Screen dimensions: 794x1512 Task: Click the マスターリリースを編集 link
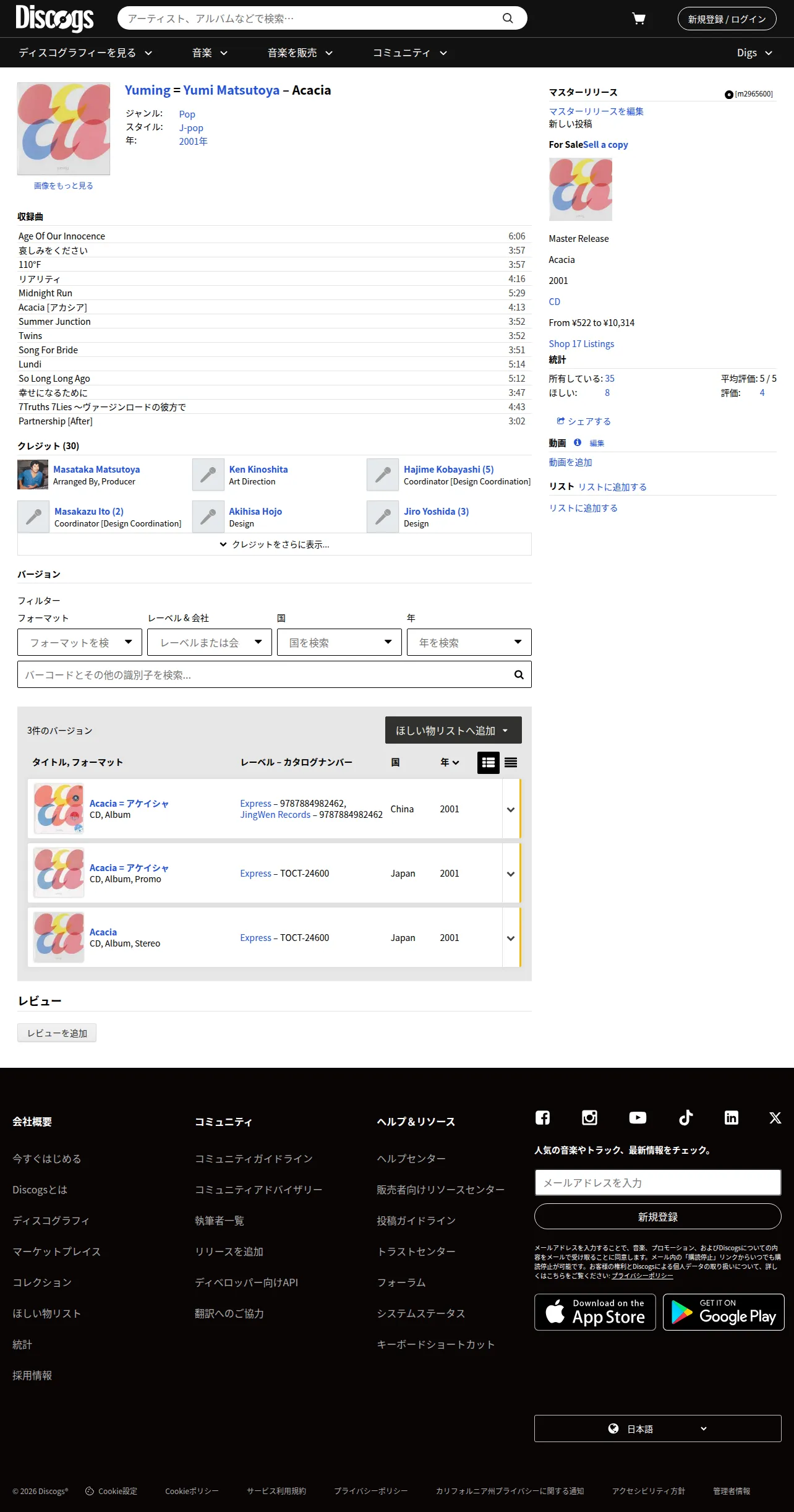point(596,111)
